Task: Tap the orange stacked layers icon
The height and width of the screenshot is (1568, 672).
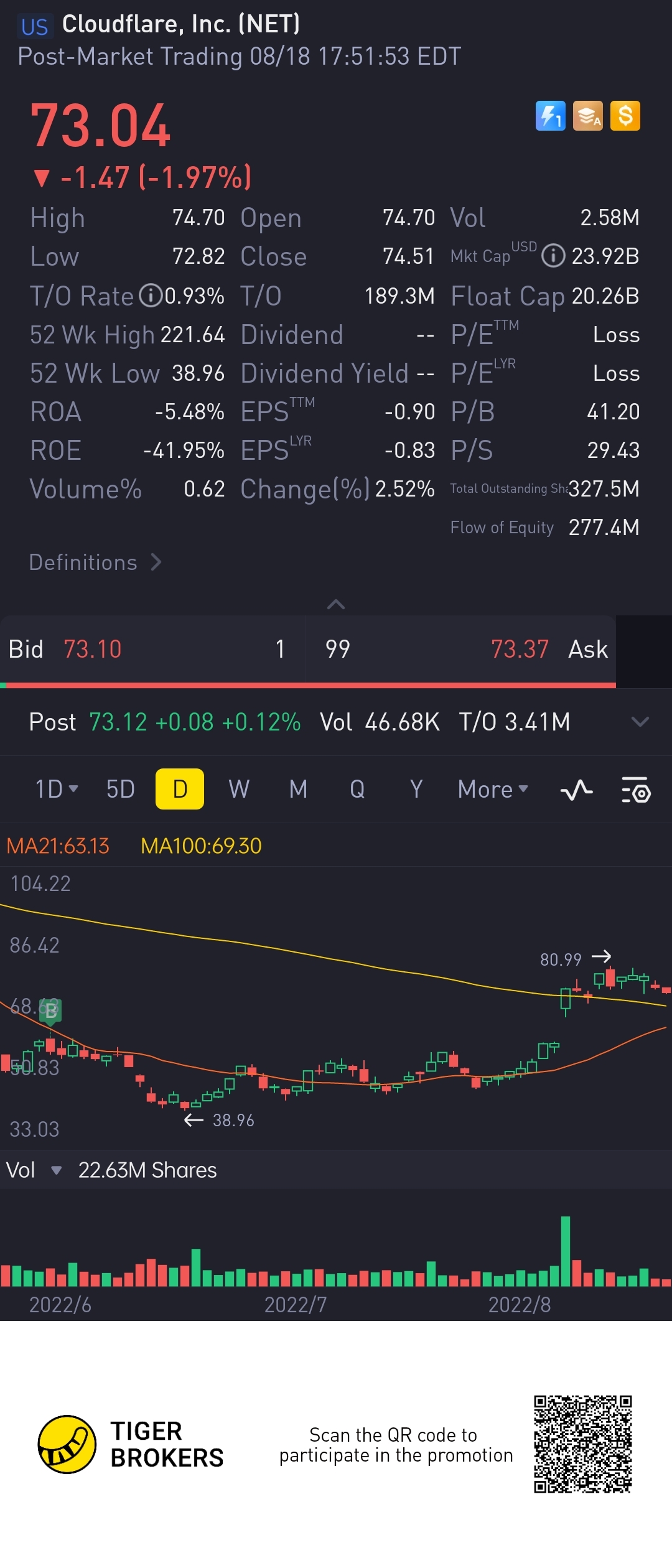Action: point(588,116)
